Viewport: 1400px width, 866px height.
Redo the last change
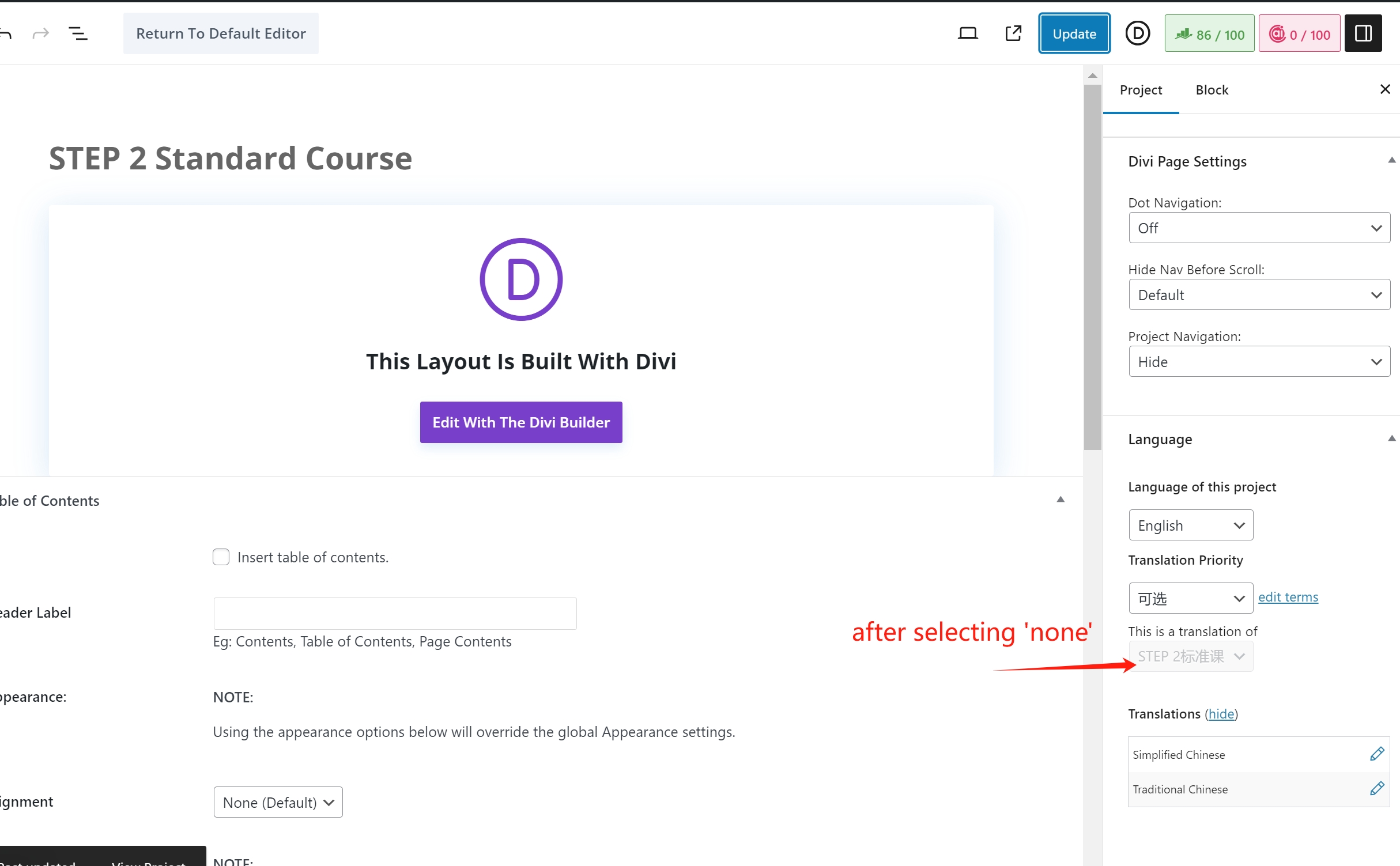(x=40, y=33)
